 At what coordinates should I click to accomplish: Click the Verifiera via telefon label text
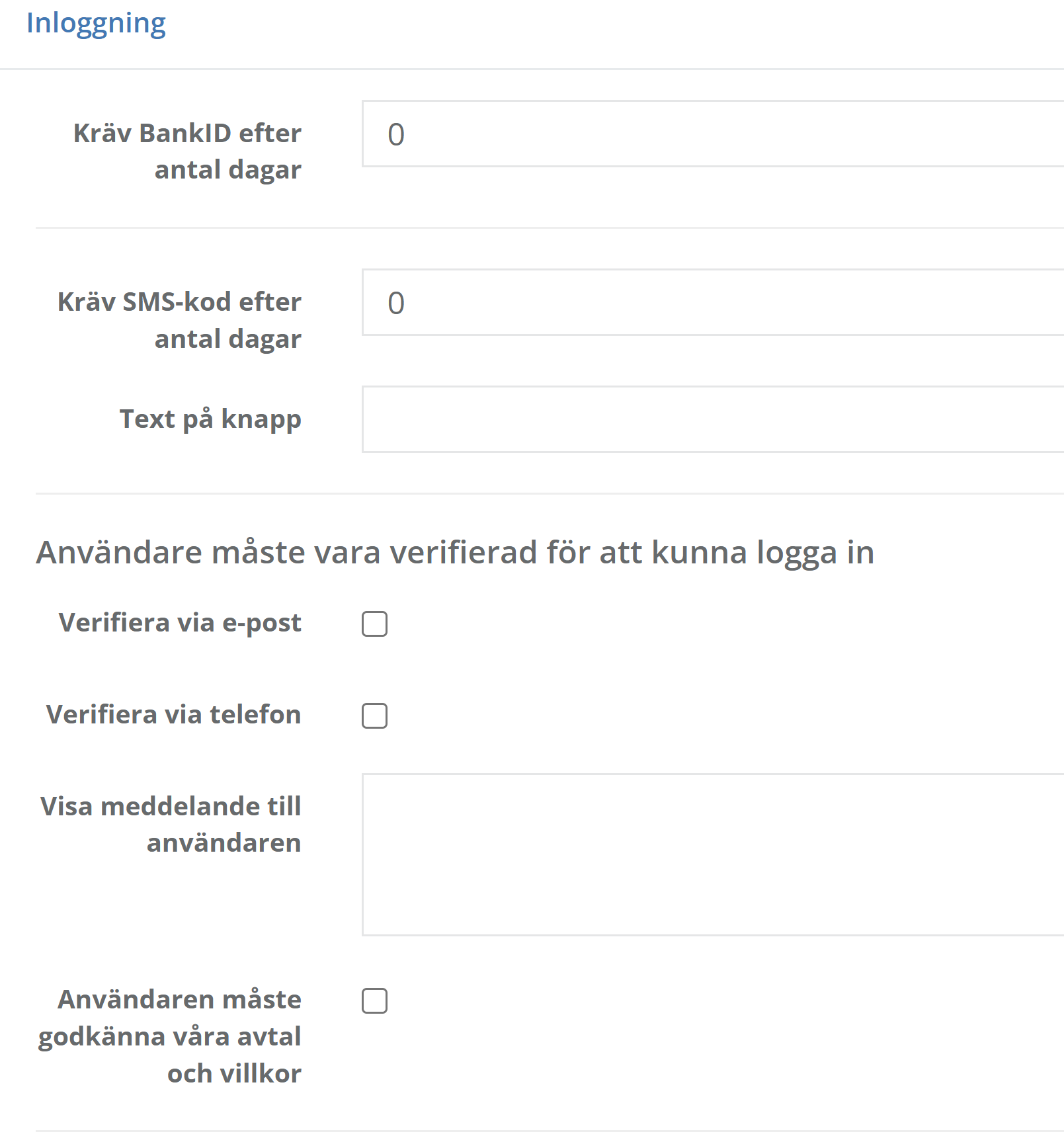[173, 715]
